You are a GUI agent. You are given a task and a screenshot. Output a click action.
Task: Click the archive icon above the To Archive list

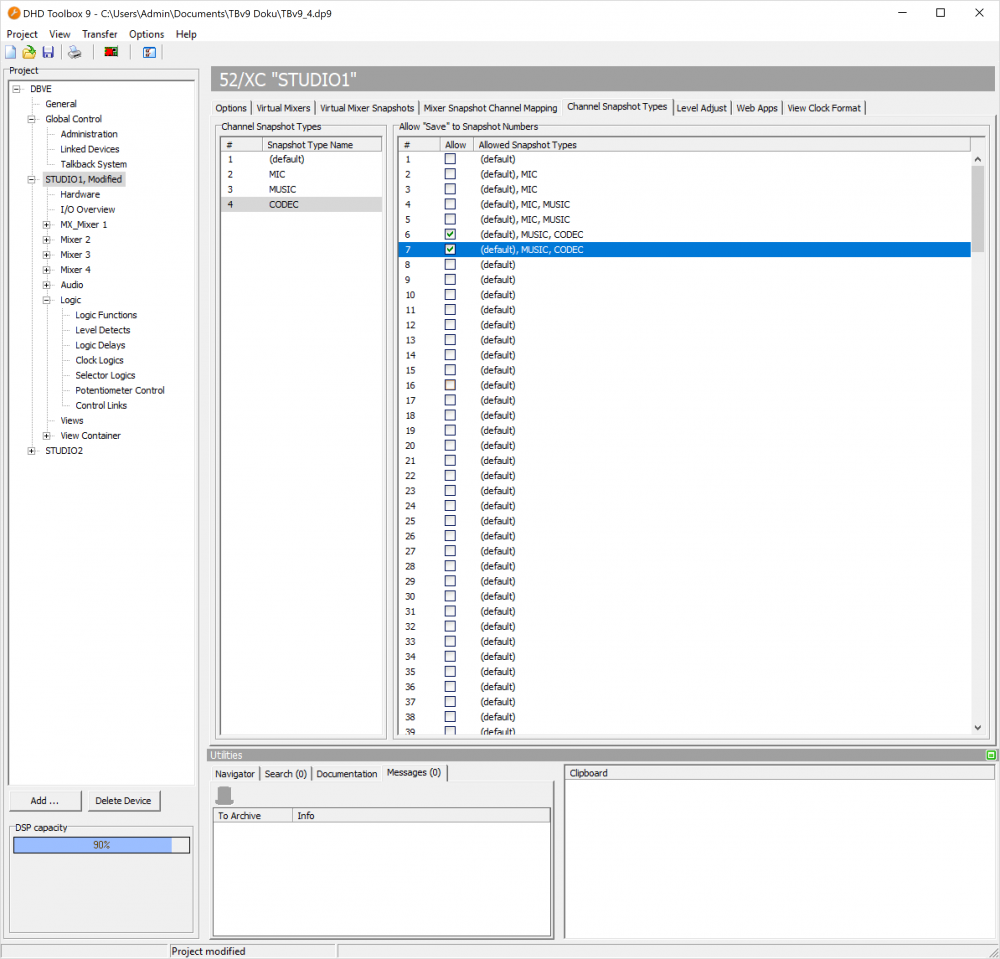(224, 794)
